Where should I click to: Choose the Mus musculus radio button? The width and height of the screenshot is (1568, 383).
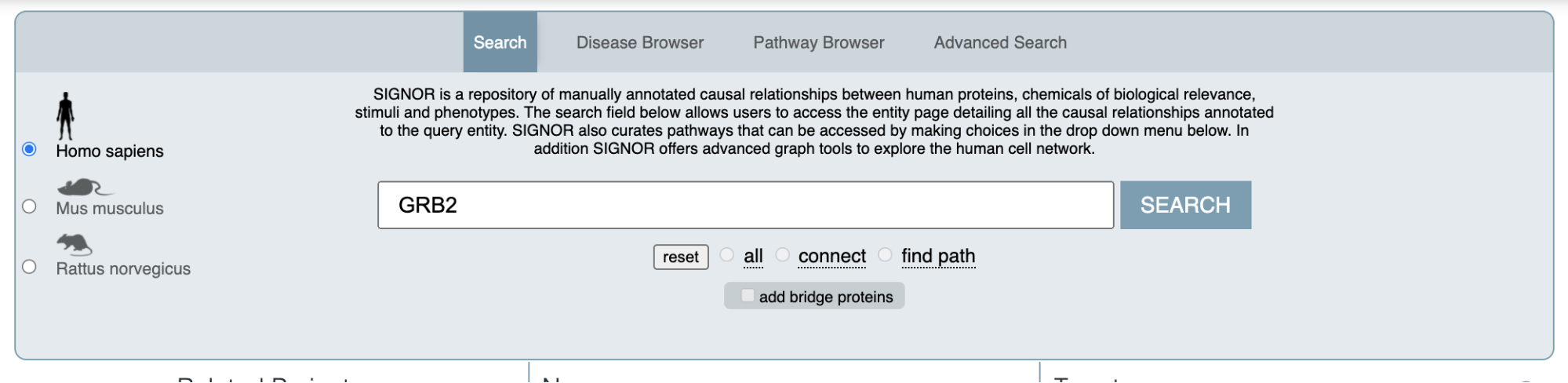pyautogui.click(x=30, y=206)
